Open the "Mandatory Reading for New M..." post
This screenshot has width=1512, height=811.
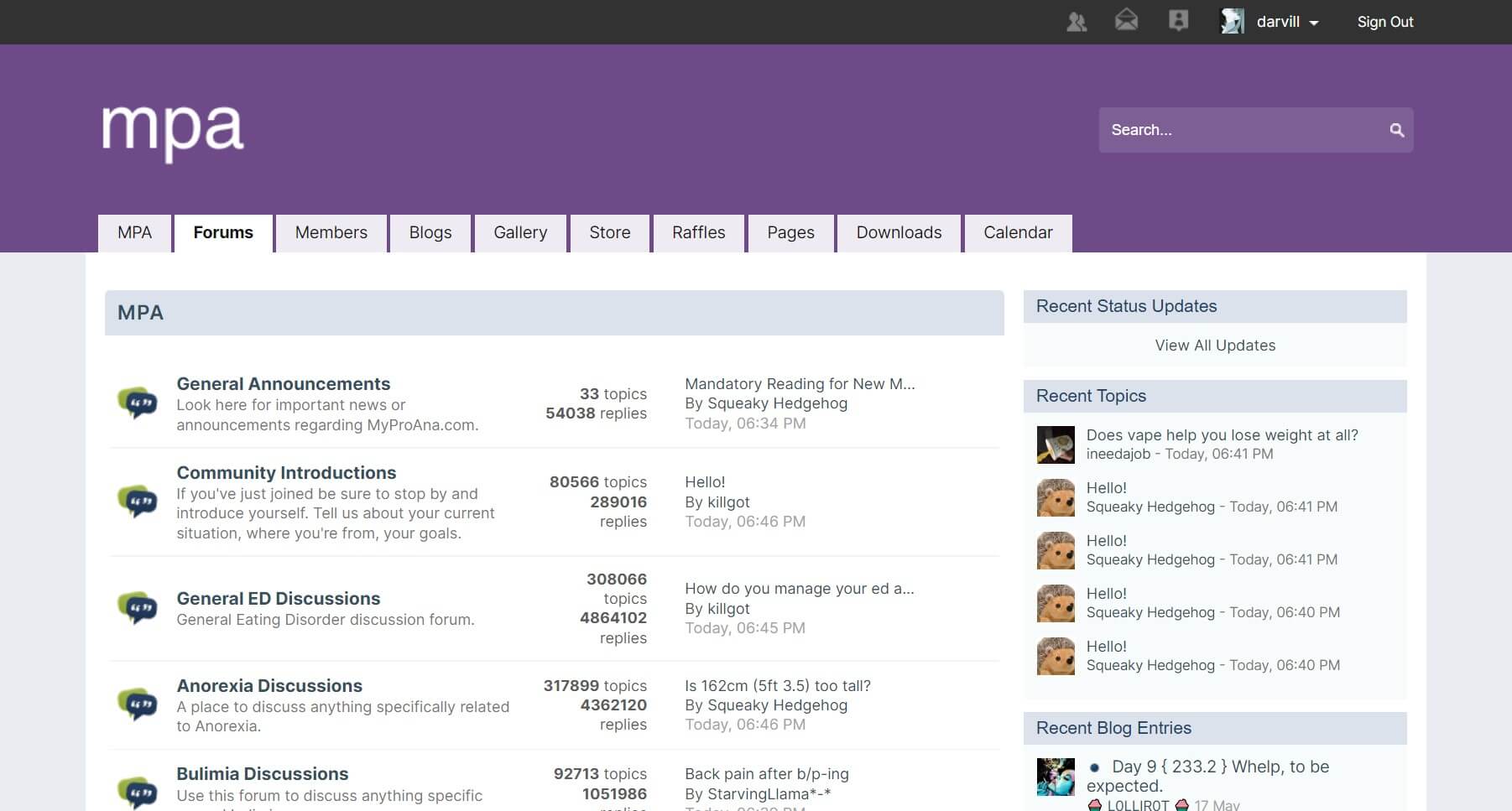[x=800, y=384]
